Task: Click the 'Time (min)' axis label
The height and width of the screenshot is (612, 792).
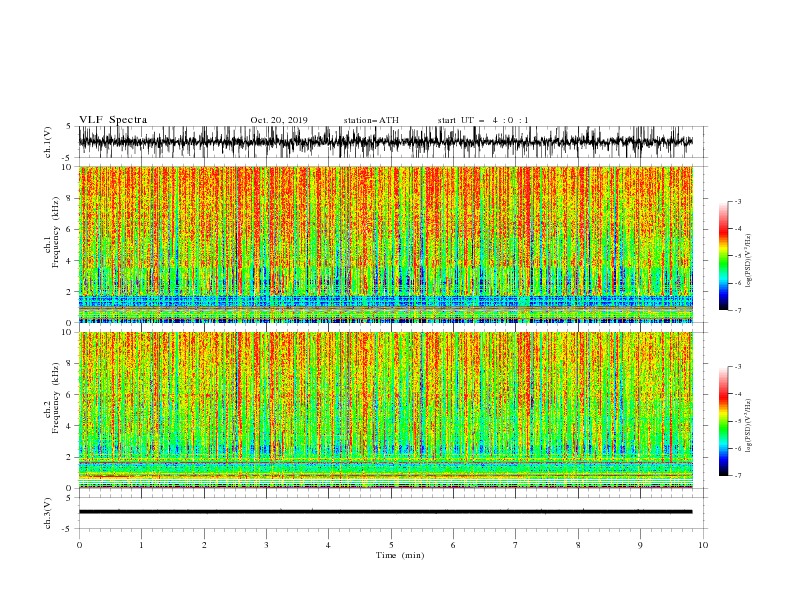Action: [400, 555]
